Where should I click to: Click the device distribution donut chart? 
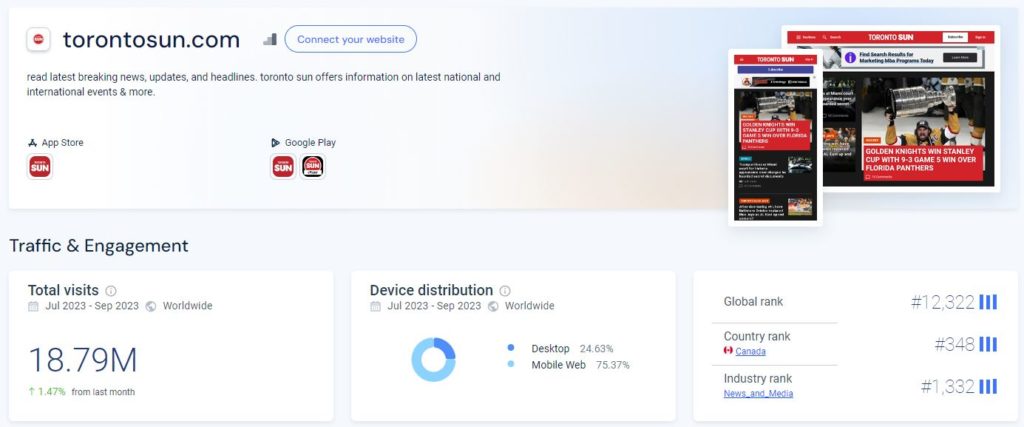tap(433, 359)
